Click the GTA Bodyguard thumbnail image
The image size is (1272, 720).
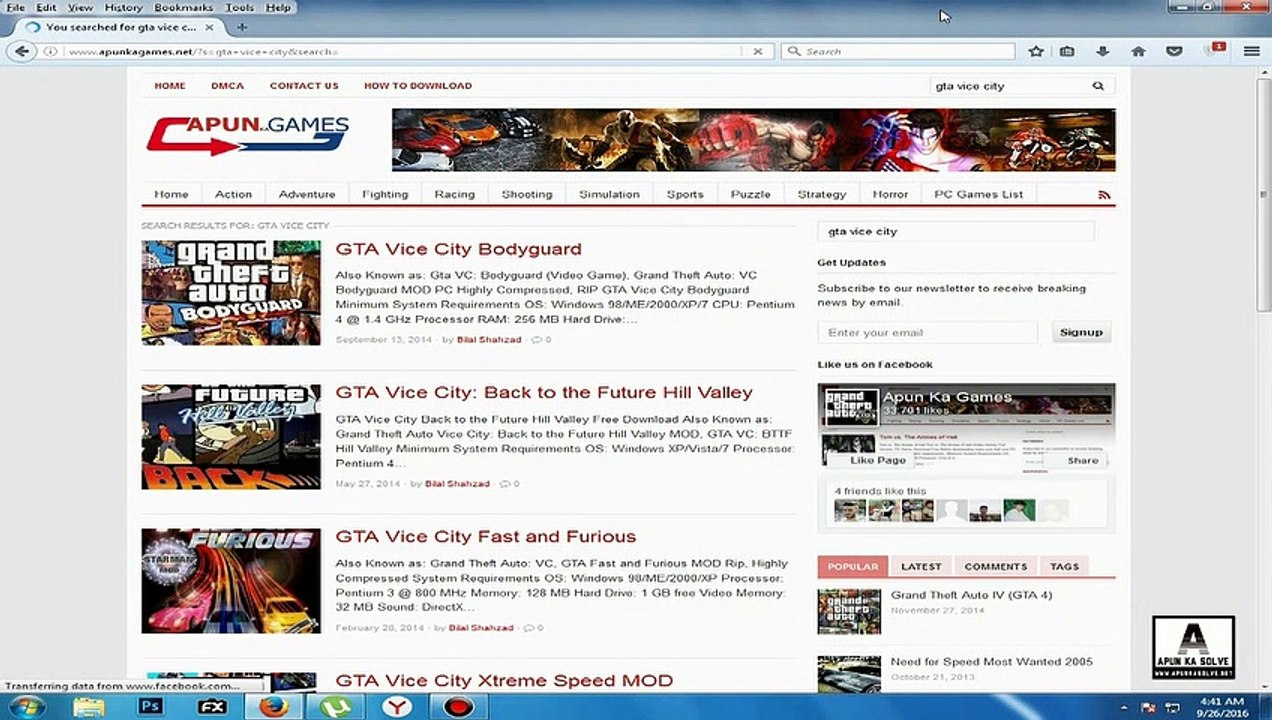231,293
